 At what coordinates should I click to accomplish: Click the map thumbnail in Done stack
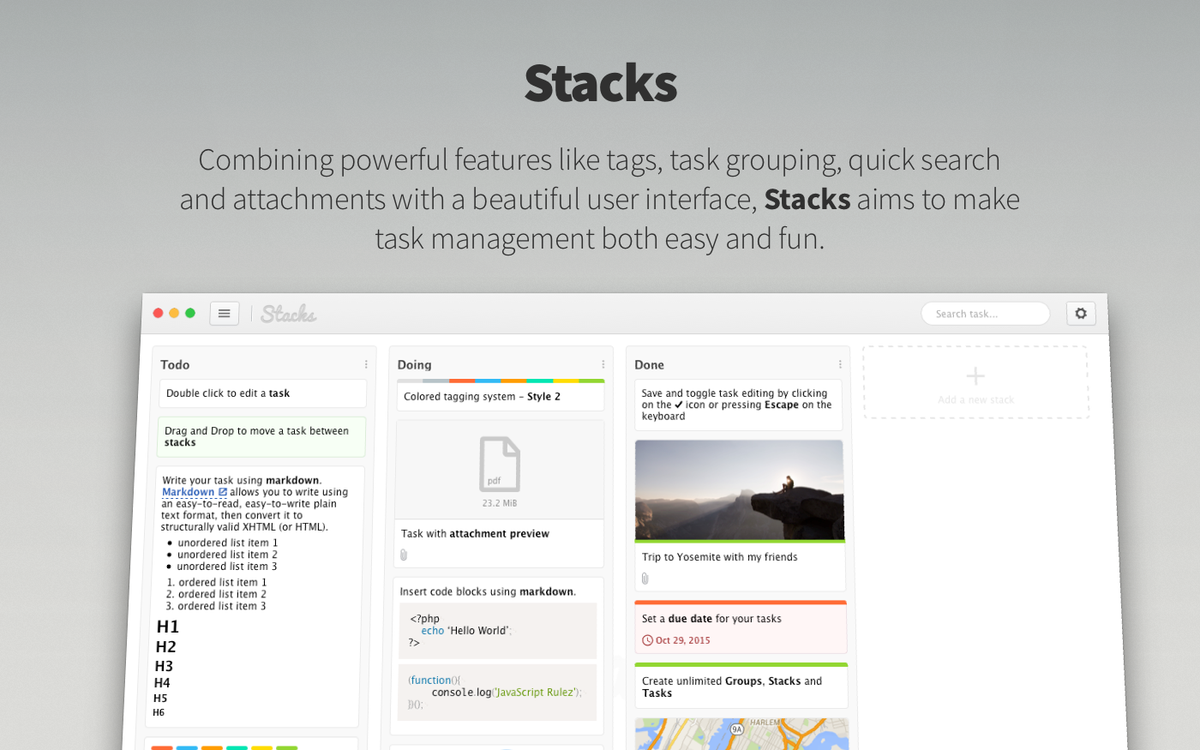point(742,734)
